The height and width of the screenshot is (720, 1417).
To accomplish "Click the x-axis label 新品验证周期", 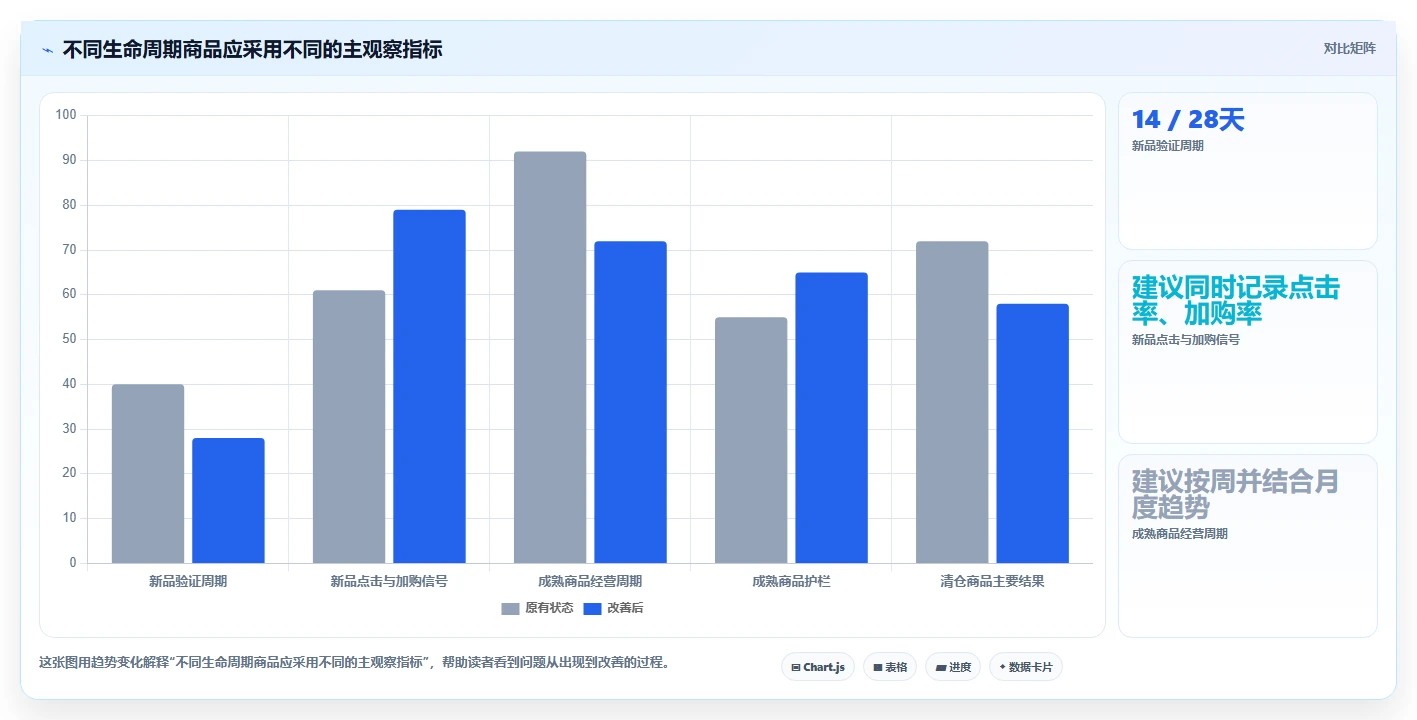I will coord(188,581).
